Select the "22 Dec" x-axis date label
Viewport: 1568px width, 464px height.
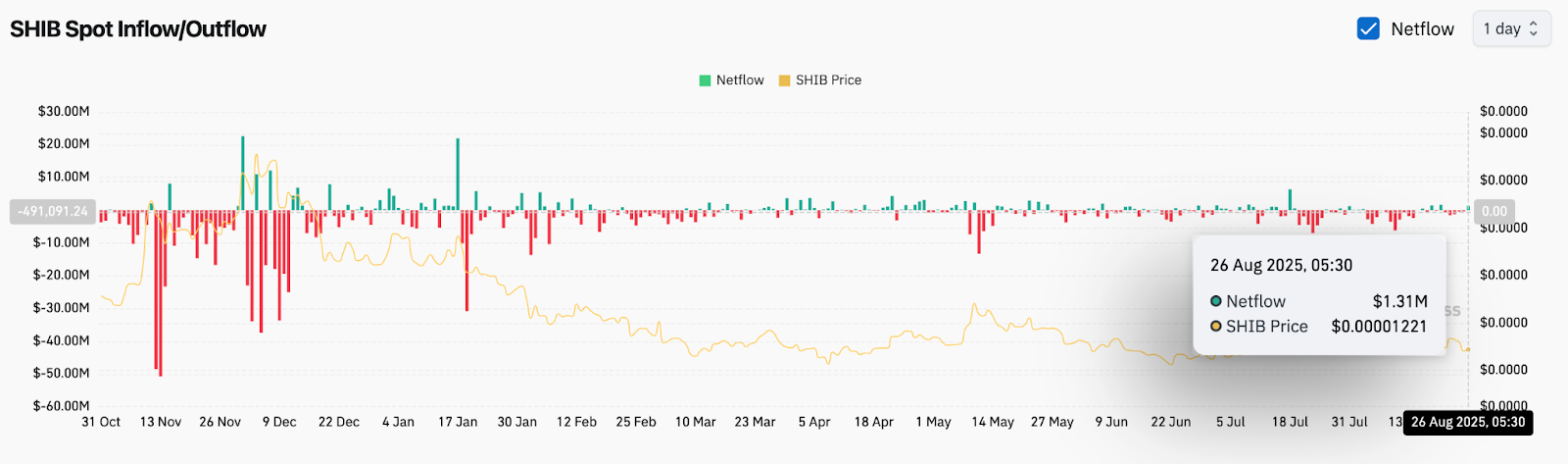point(339,422)
